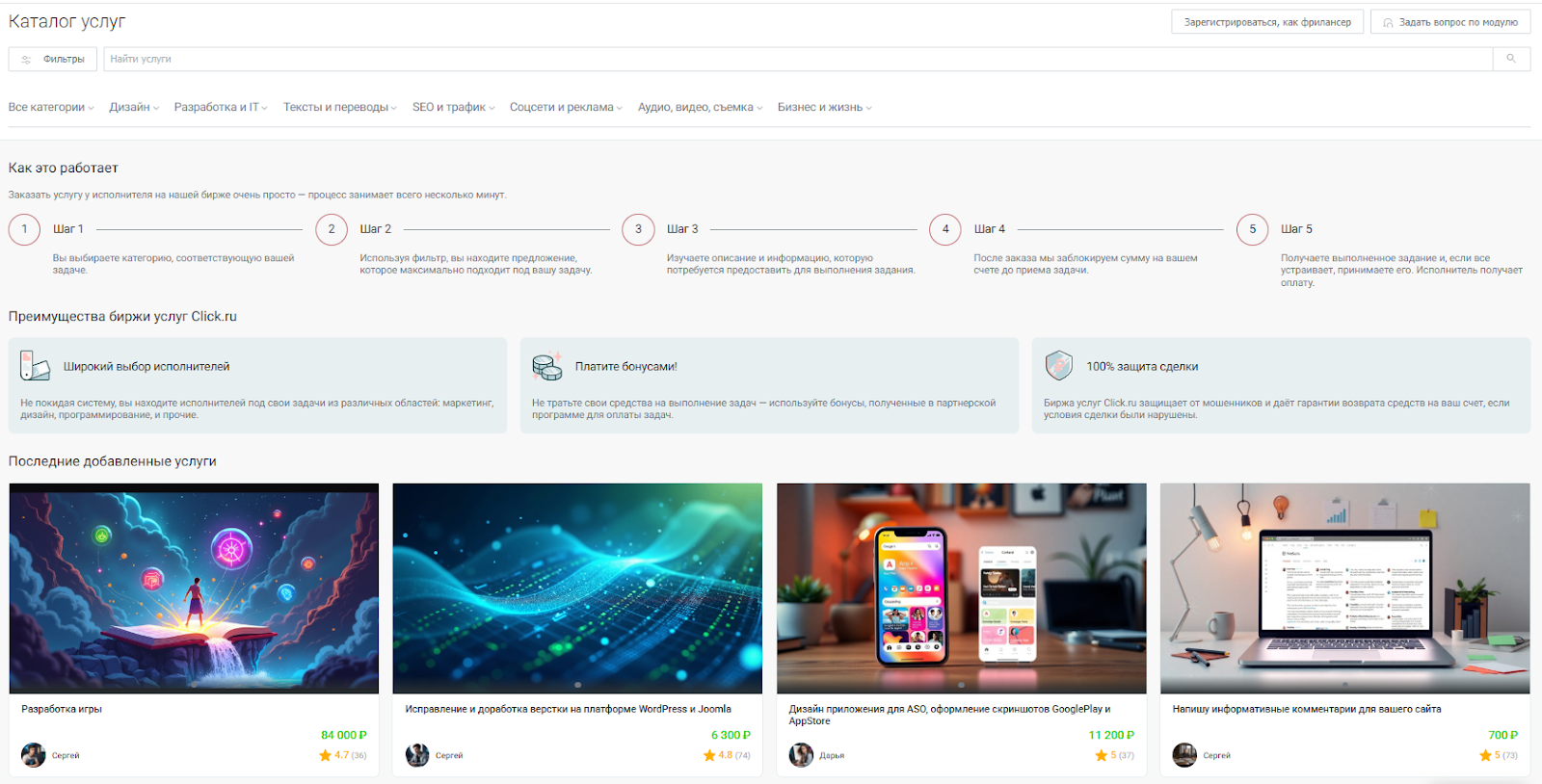This screenshot has width=1542, height=784.
Task: Expand the Разработка и IT dropdown
Action: click(221, 108)
